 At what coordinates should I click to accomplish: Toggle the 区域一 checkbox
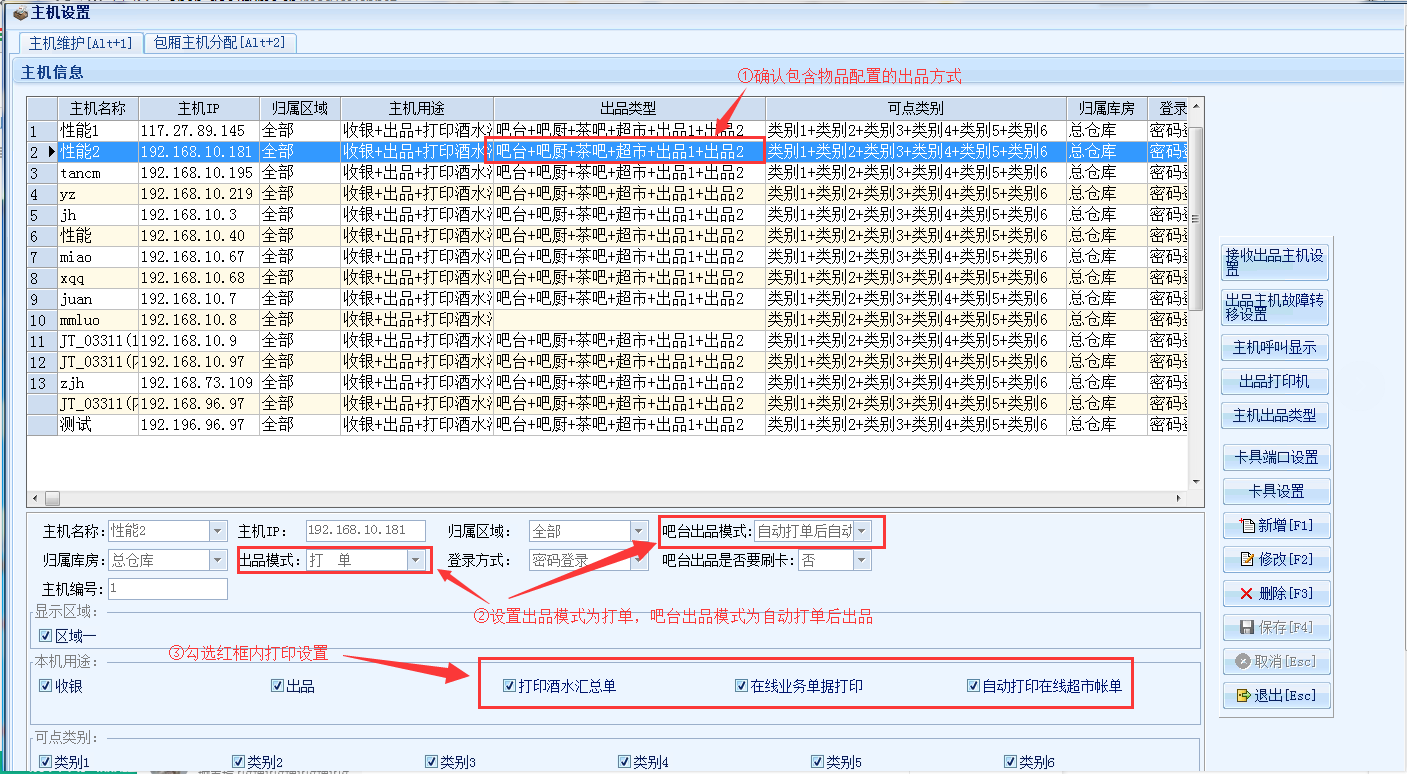[45, 636]
